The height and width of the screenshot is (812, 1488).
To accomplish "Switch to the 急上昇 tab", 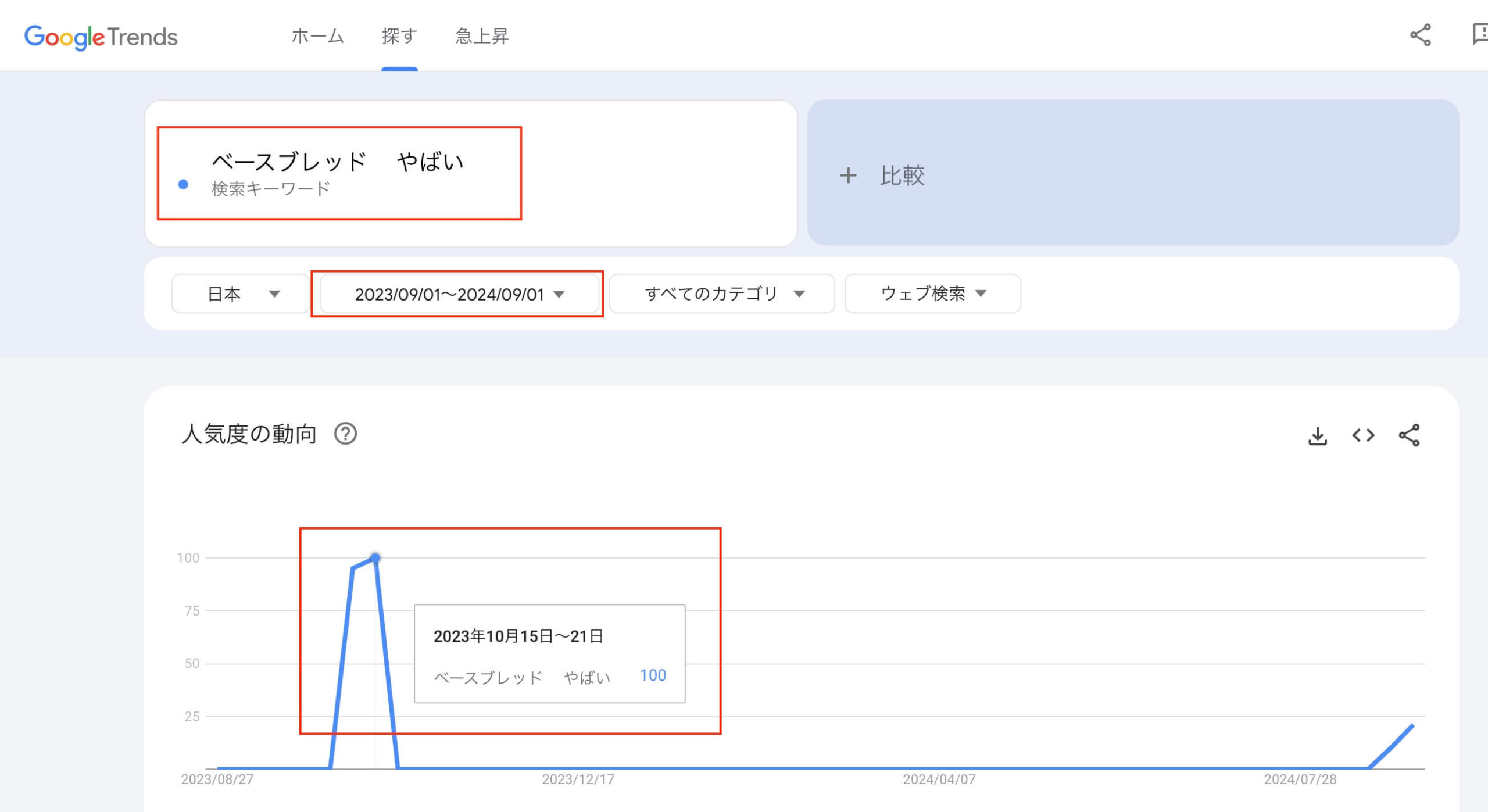I will [482, 36].
